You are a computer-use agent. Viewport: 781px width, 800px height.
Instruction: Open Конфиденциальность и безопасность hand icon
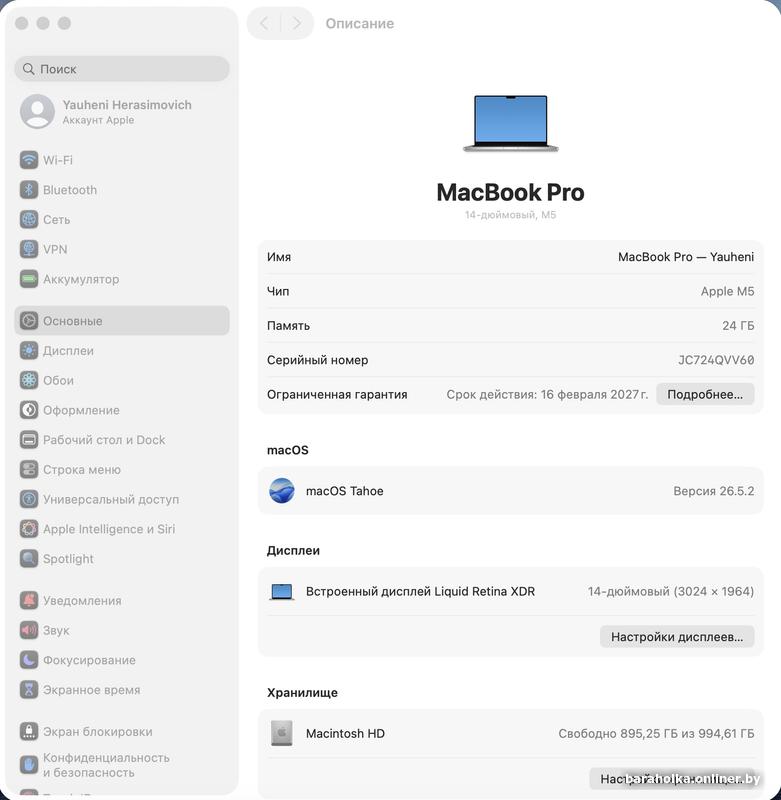coord(29,765)
